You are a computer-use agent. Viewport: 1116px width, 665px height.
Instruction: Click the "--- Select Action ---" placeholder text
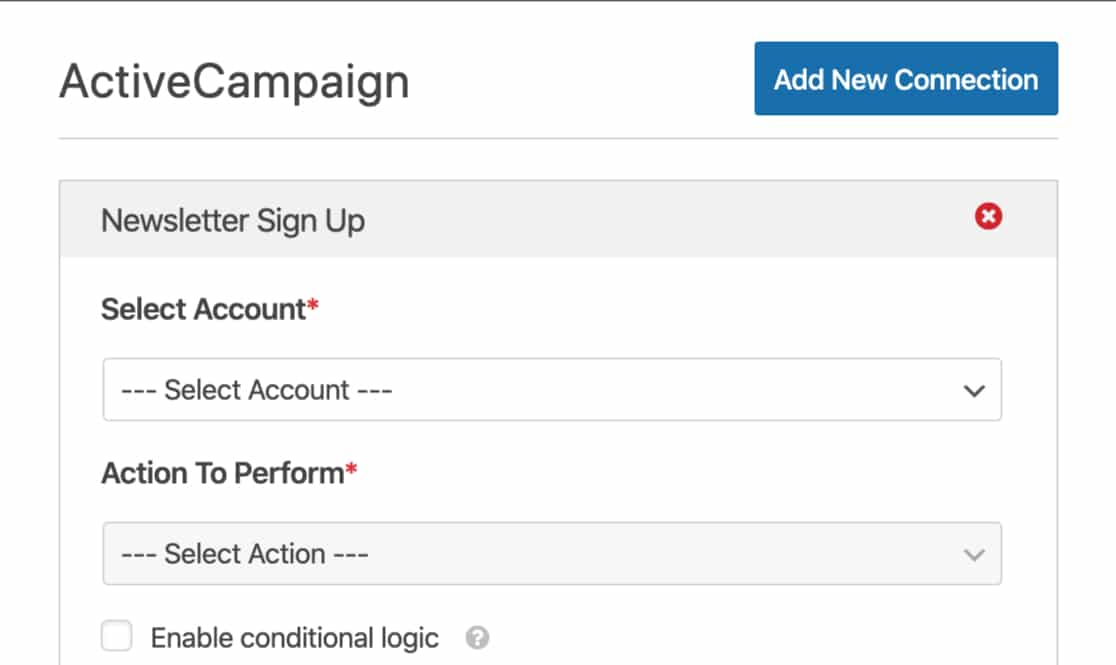tap(245, 554)
